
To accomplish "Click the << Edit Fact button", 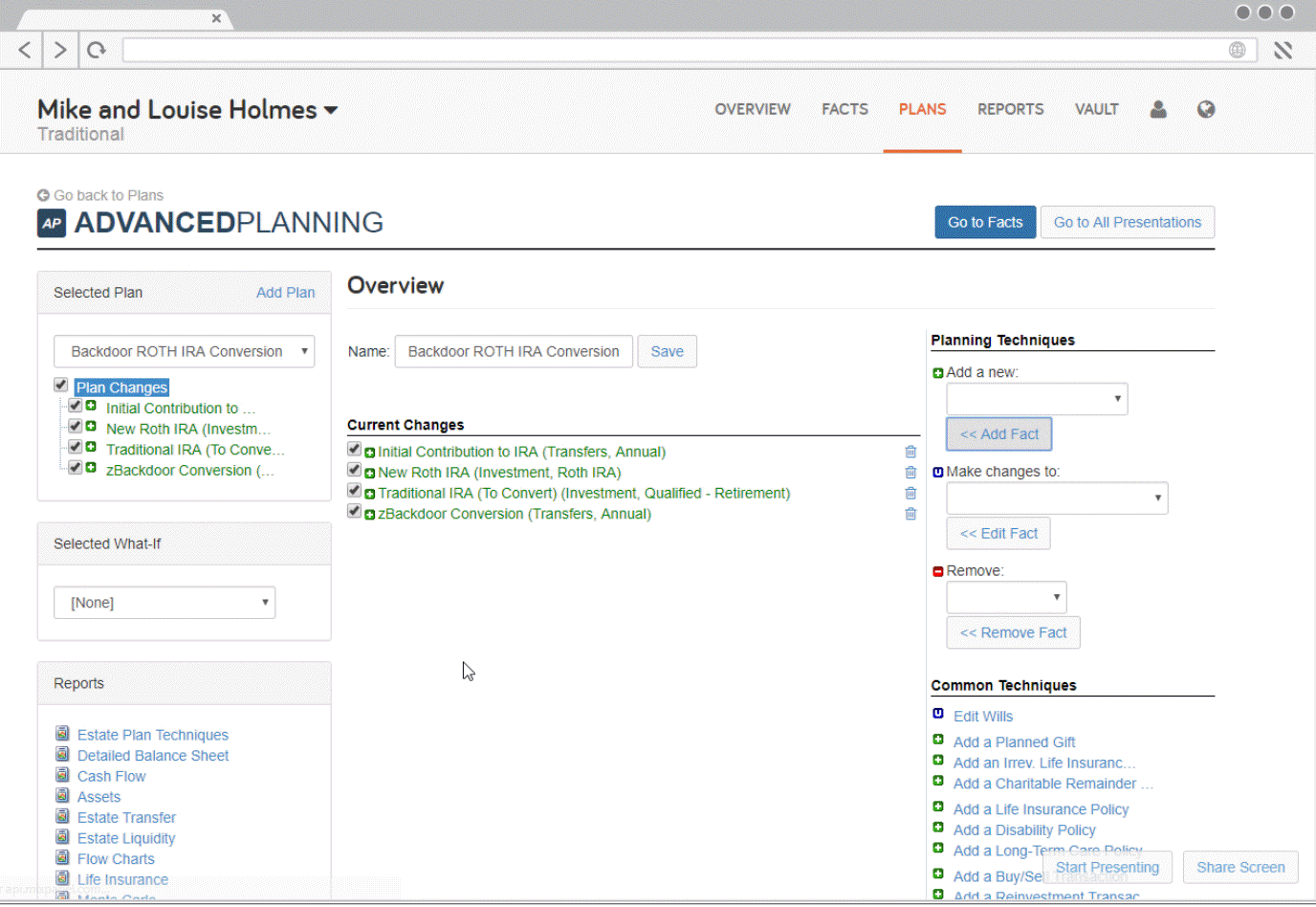I will click(998, 534).
